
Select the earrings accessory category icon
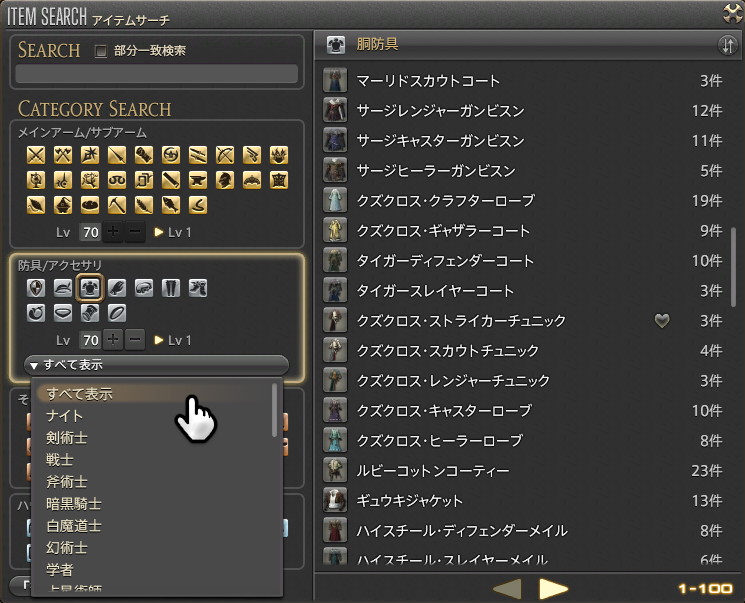point(36,313)
